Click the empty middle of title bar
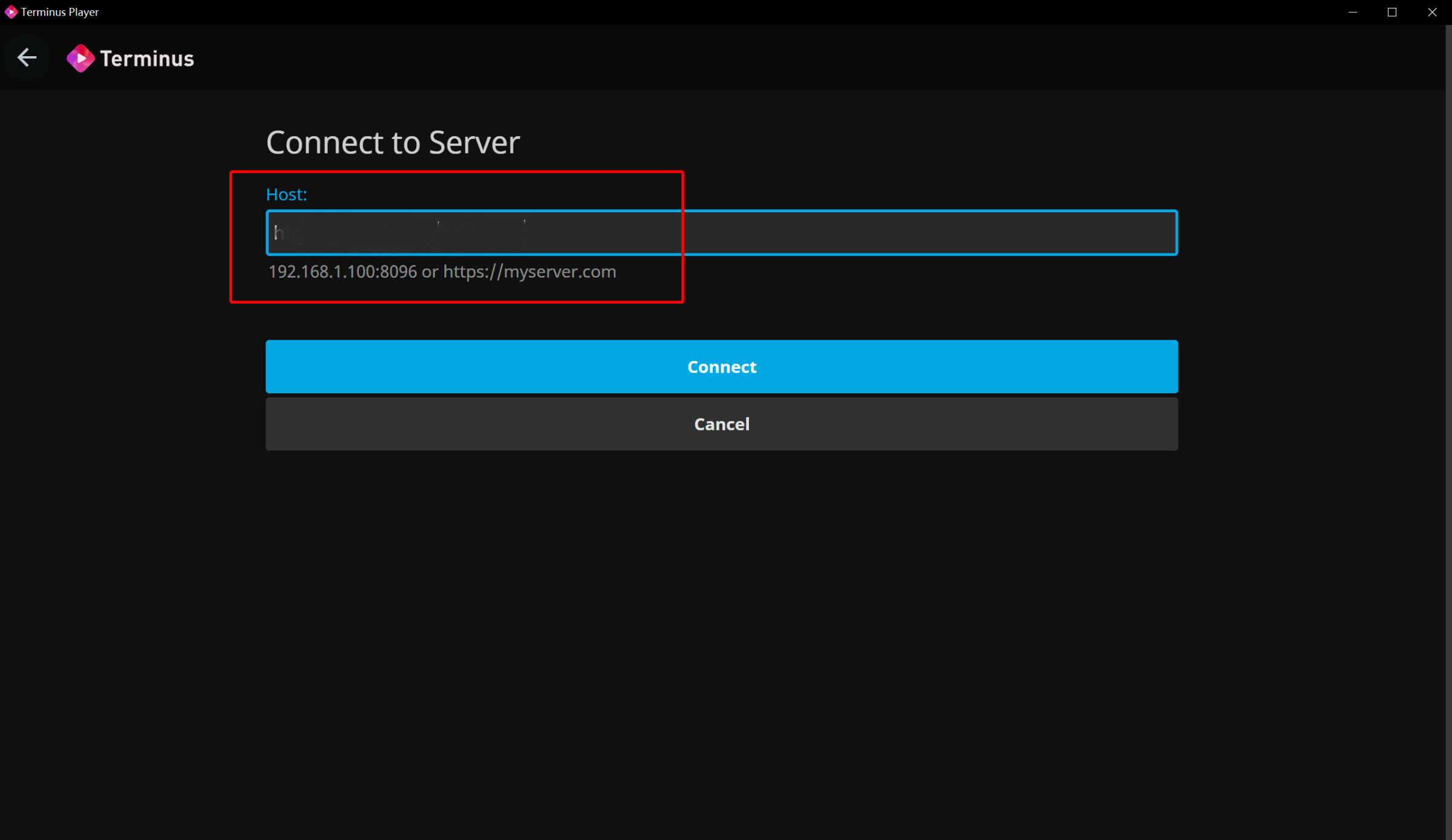 (x=726, y=12)
